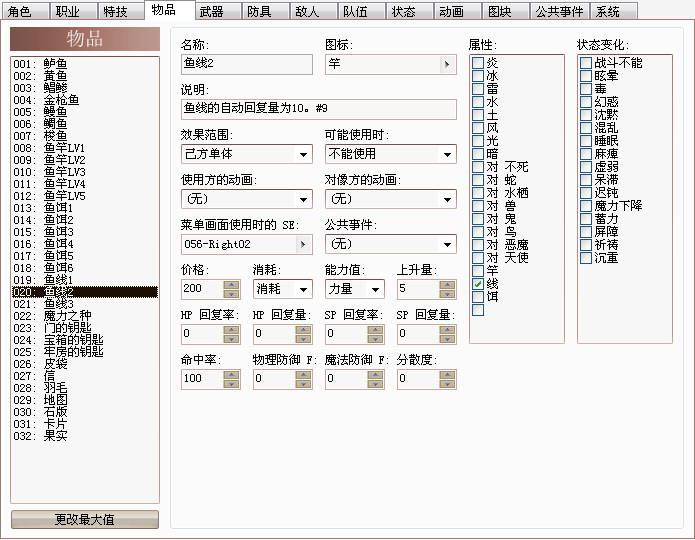Select item 023: 门的钥匙 in list
The height and width of the screenshot is (540, 695).
[85, 328]
